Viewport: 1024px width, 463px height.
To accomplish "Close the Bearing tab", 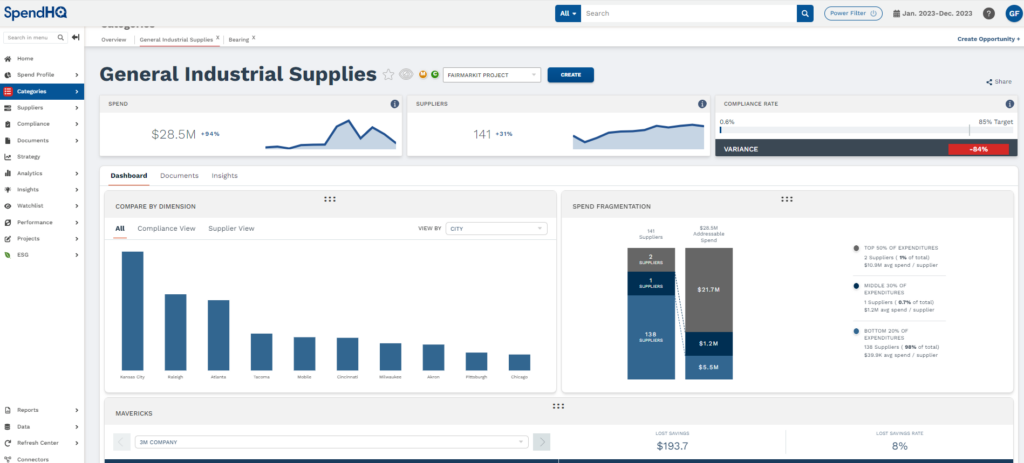I will (x=253, y=38).
